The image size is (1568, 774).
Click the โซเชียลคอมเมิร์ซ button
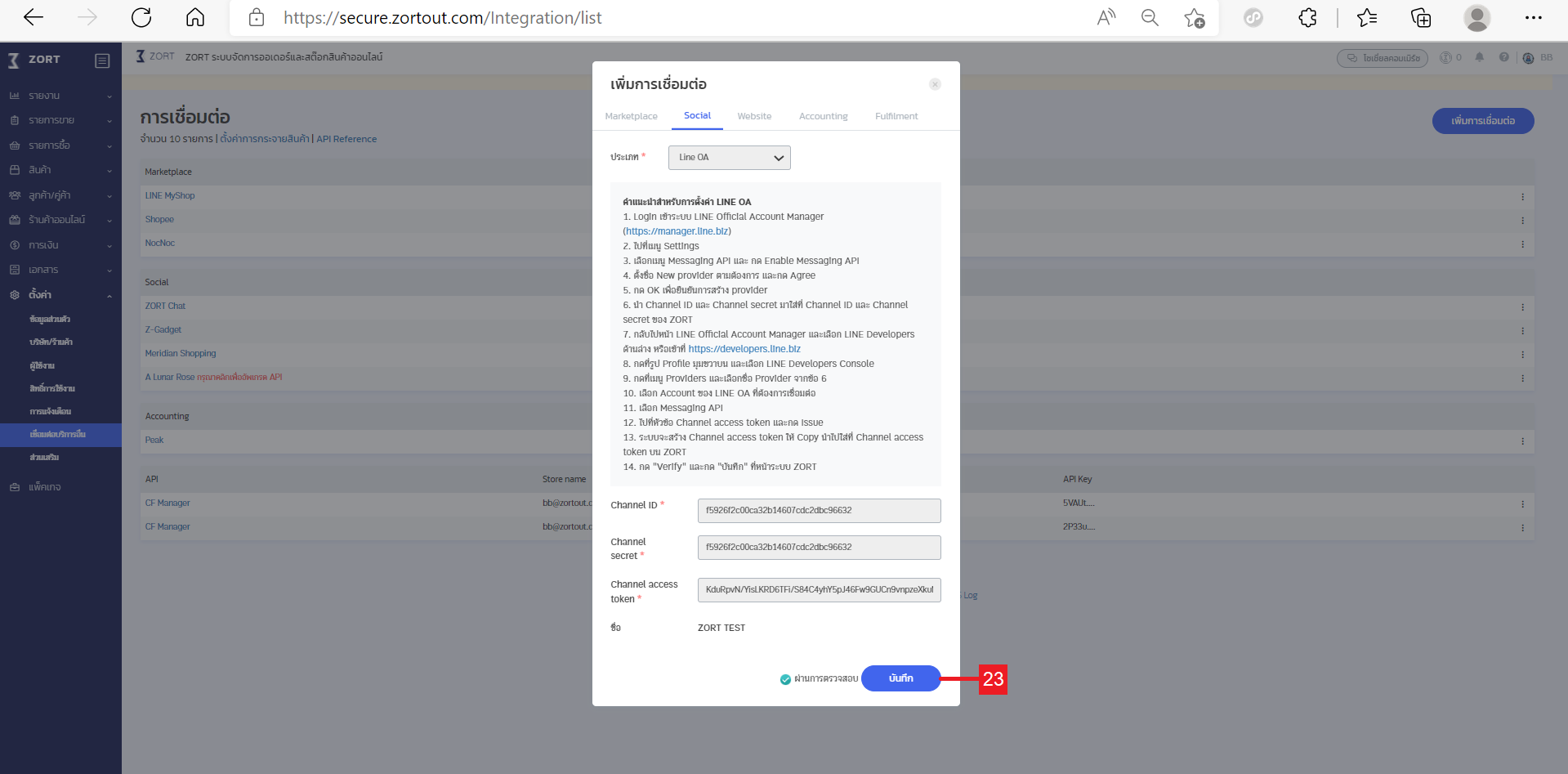click(1383, 58)
